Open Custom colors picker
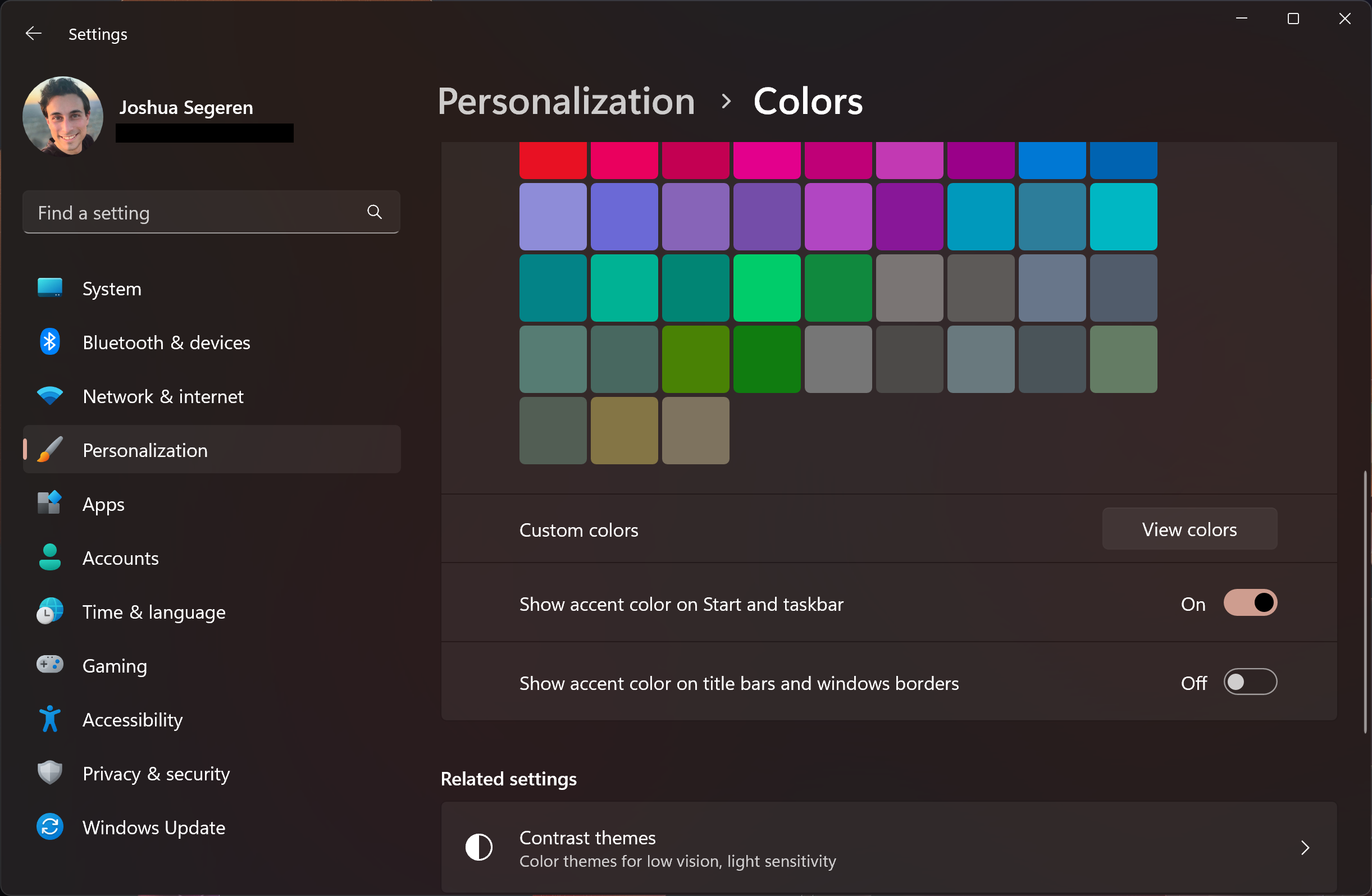The width and height of the screenshot is (1372, 896). click(1190, 529)
